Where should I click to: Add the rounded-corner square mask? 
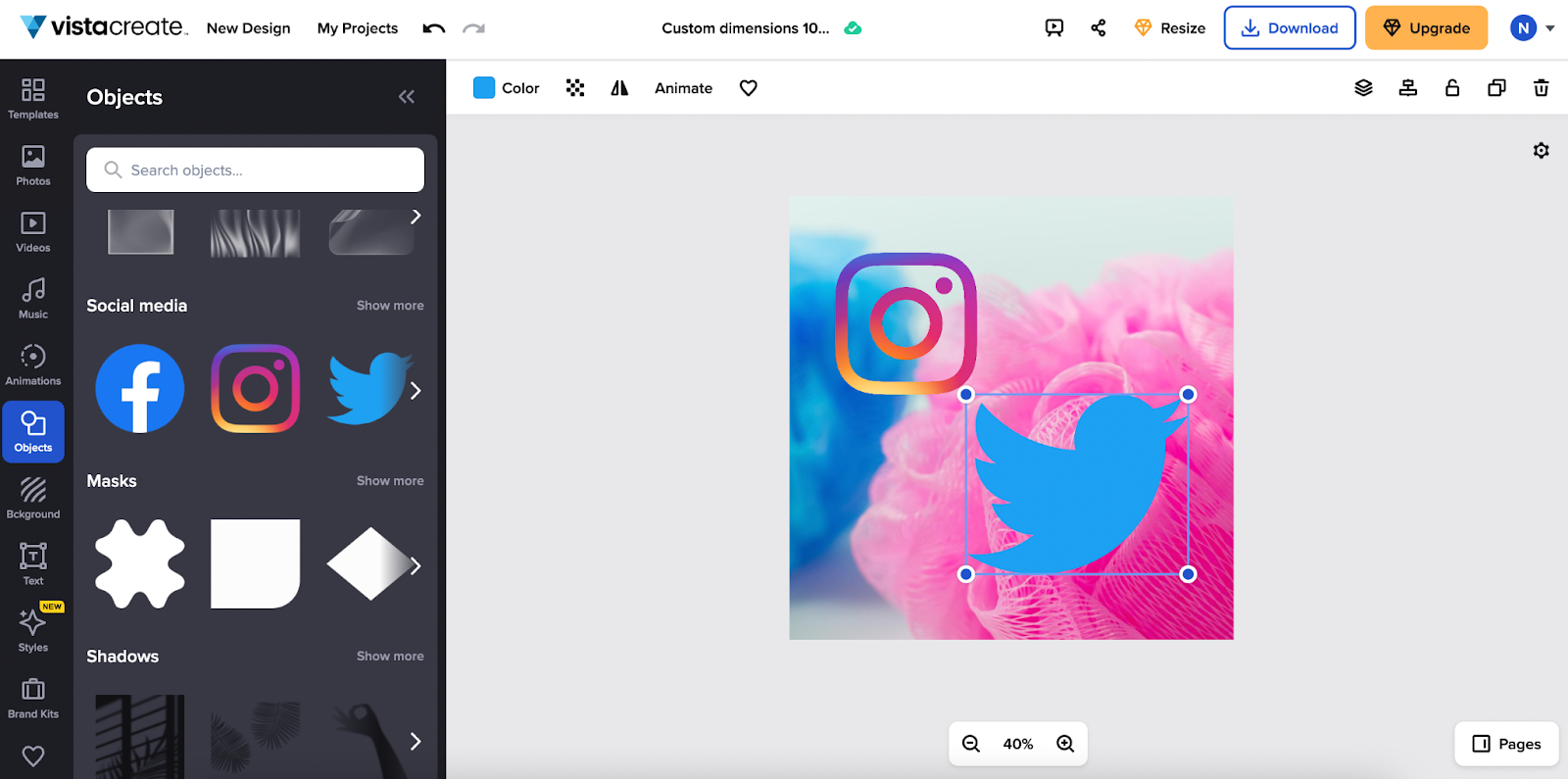(x=256, y=564)
